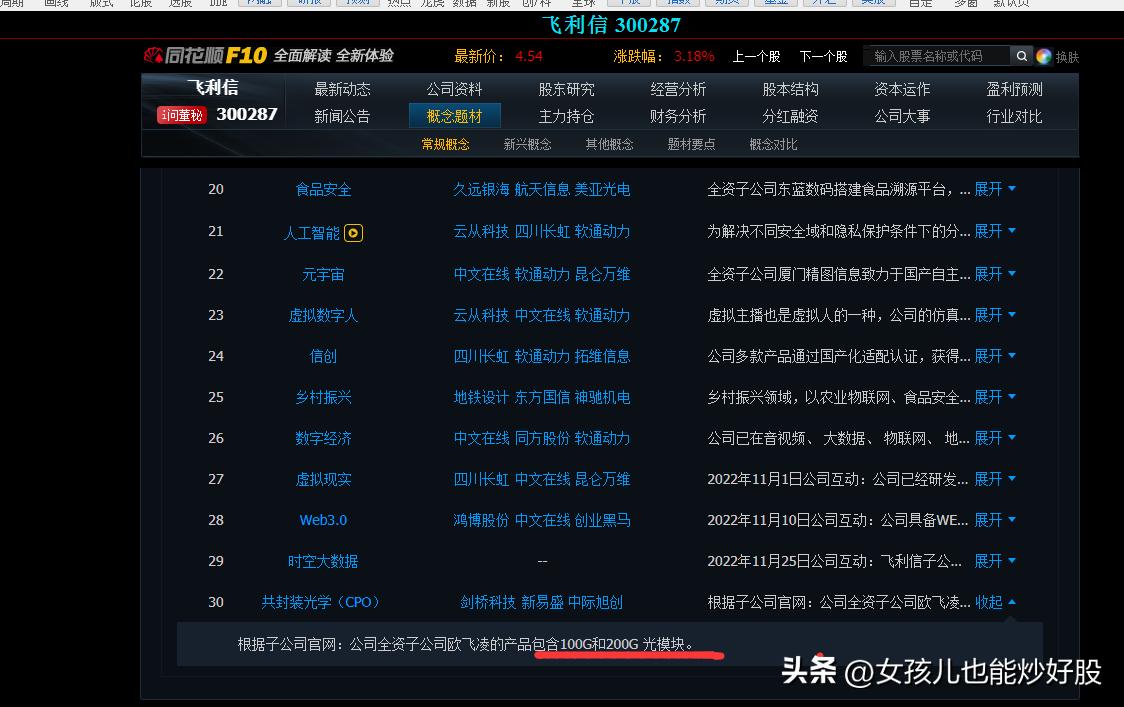Open leading stock 拓维信息

[602, 356]
